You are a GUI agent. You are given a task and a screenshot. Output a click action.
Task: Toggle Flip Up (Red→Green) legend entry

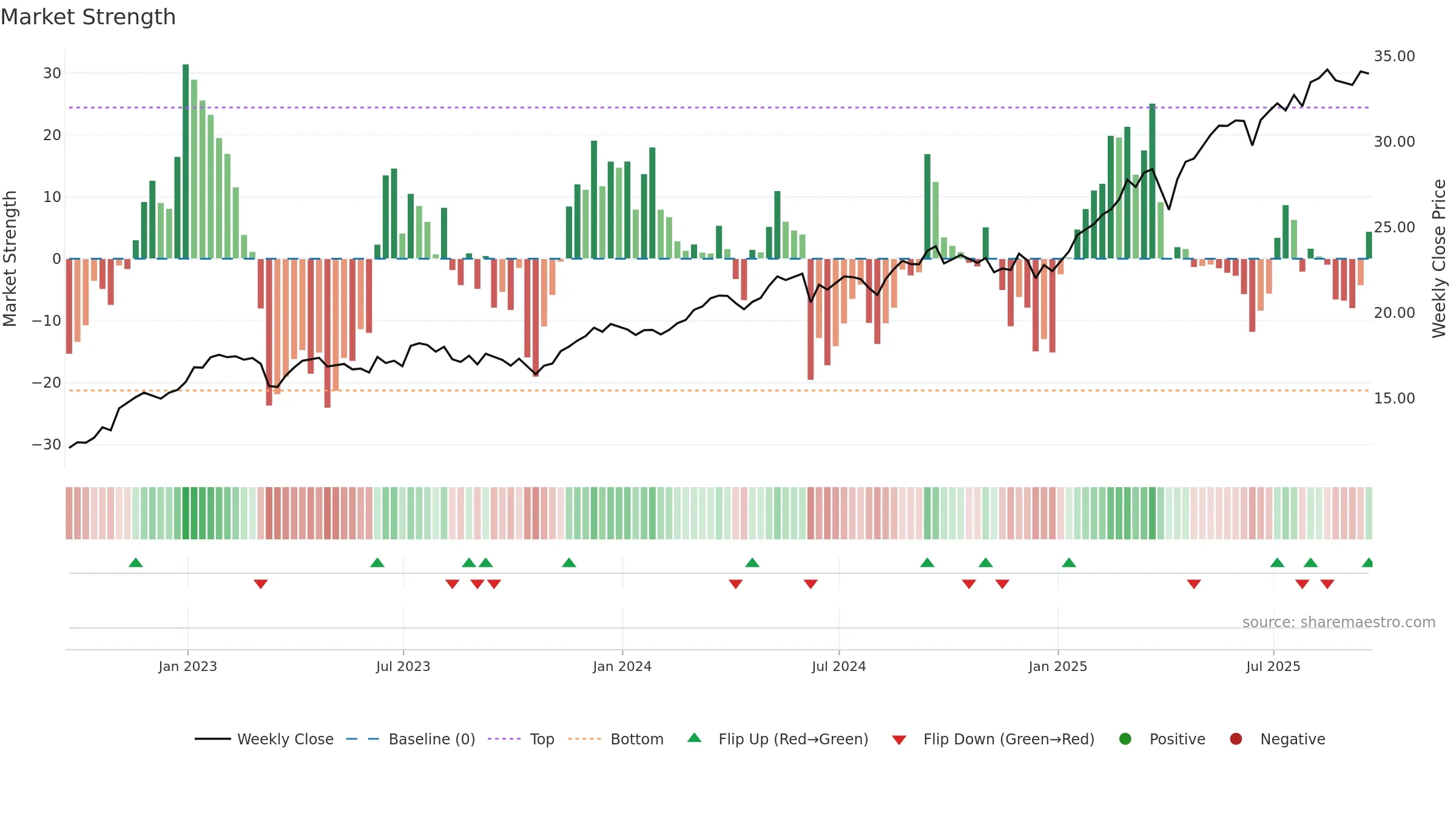click(778, 739)
